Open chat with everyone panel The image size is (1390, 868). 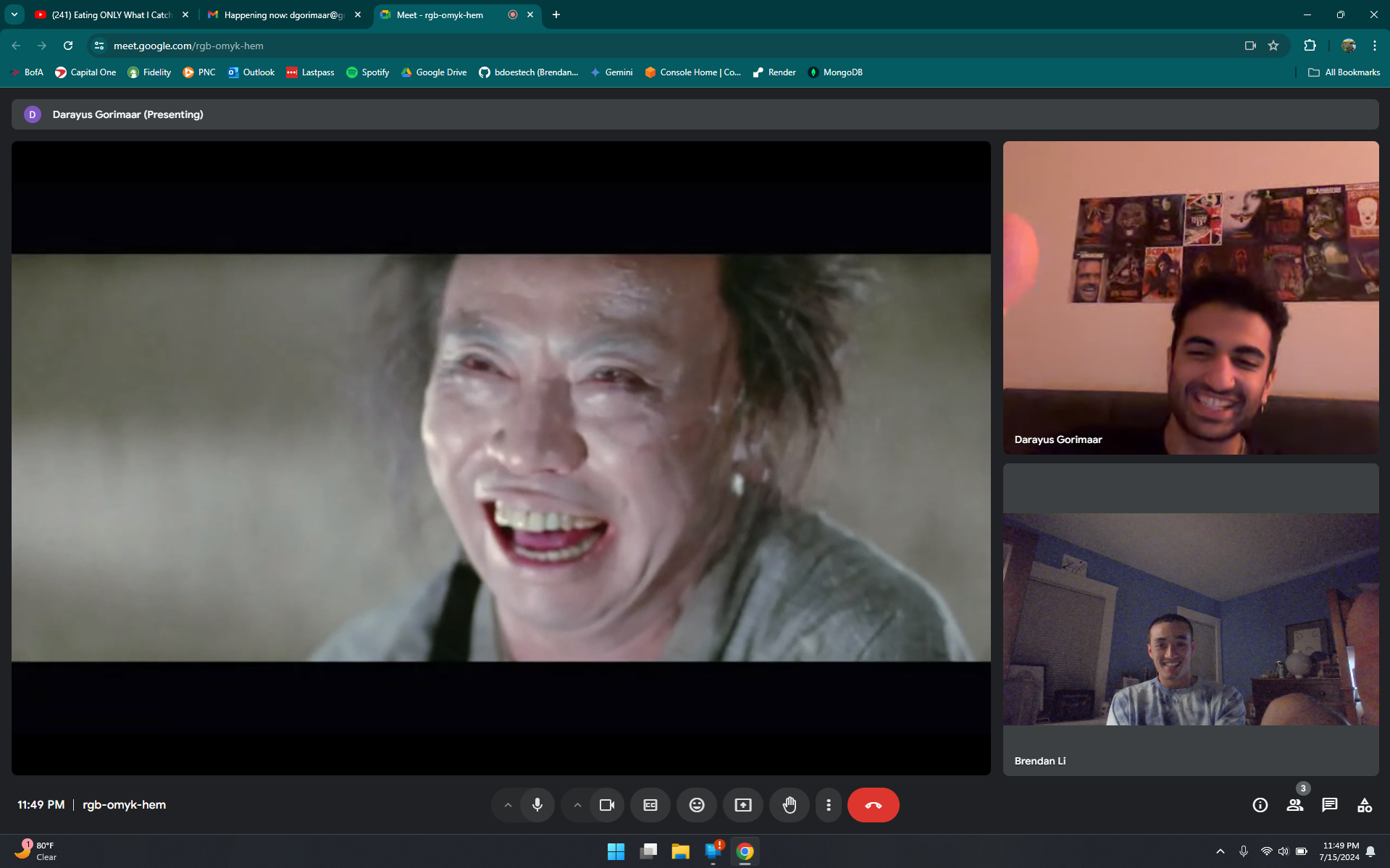click(1329, 805)
